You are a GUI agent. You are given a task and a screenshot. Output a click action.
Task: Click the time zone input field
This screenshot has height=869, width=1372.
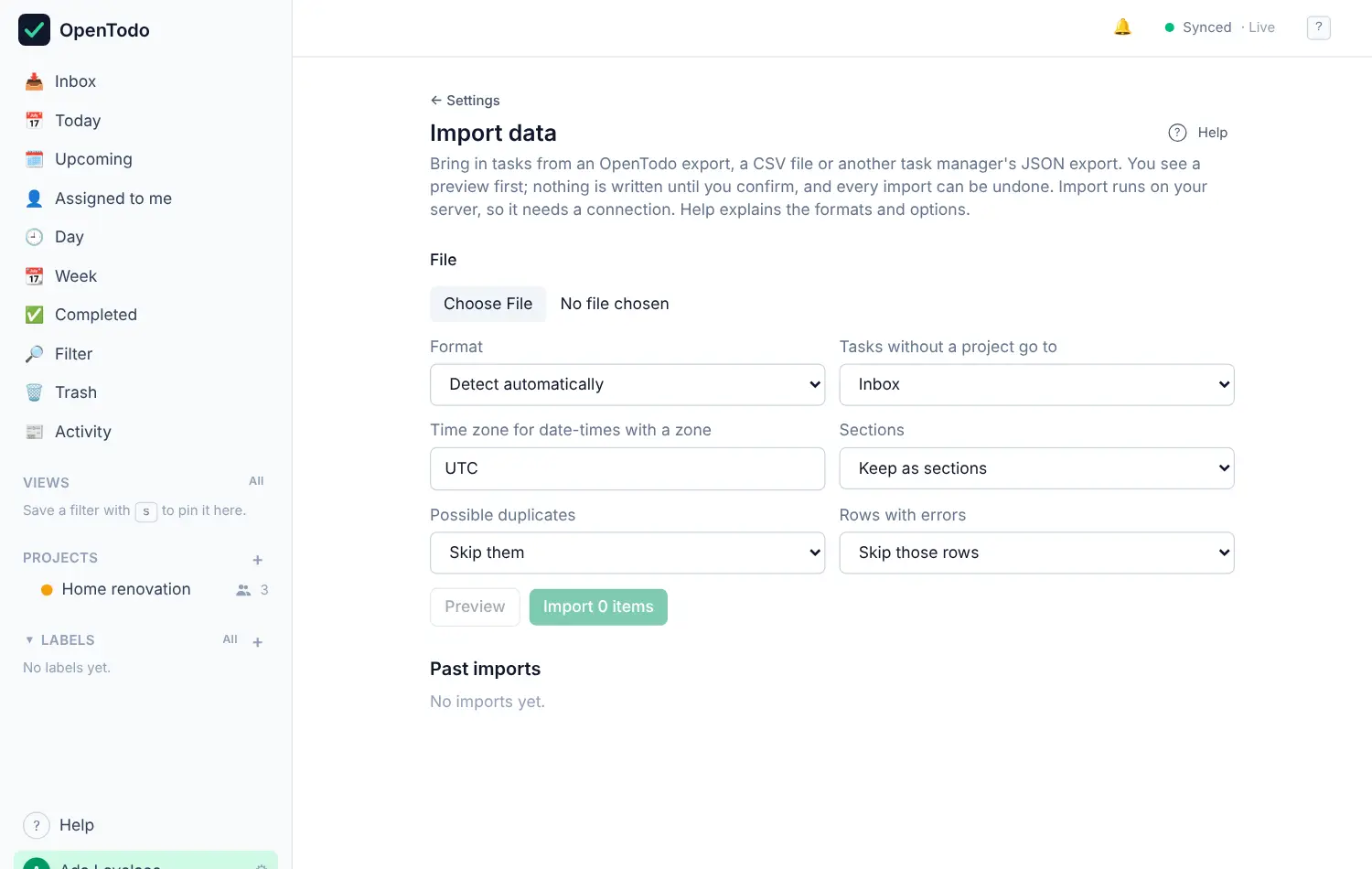(627, 468)
